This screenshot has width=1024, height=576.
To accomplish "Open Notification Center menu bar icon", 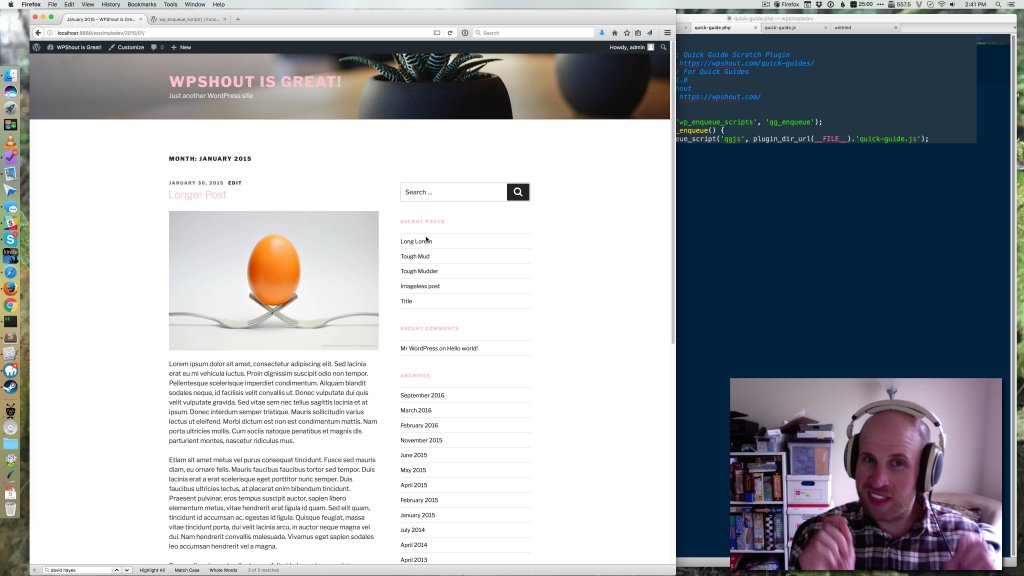I will pyautogui.click(x=1012, y=5).
